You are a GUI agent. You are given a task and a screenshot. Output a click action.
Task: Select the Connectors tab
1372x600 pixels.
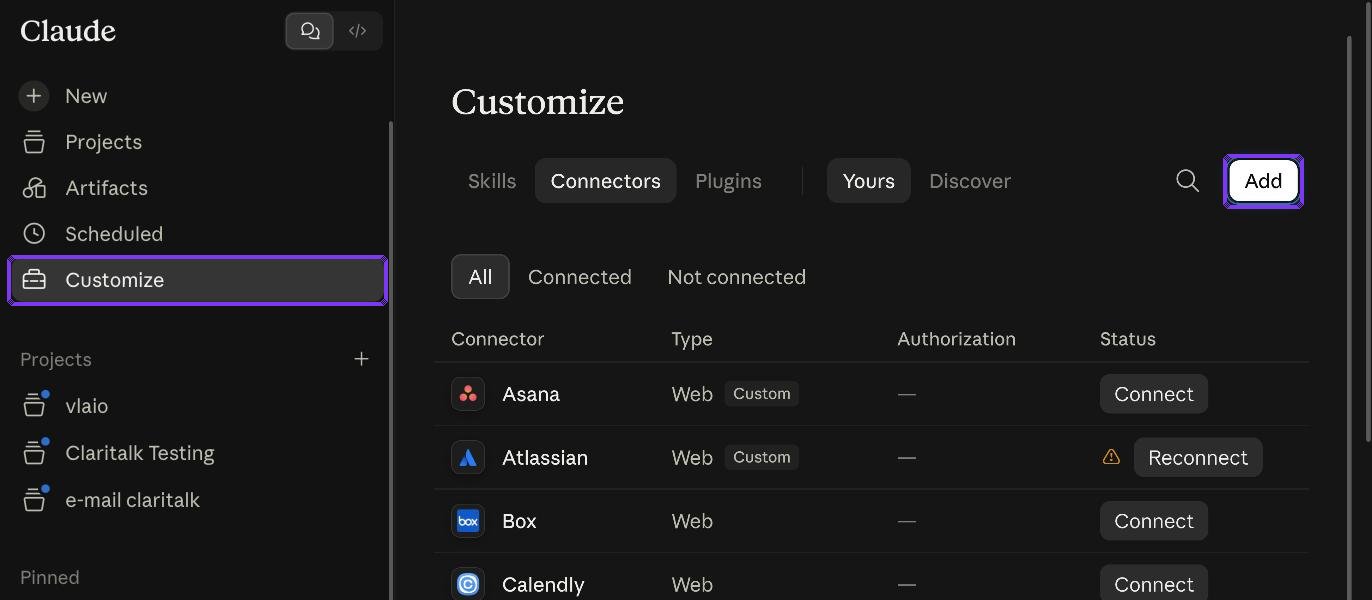point(605,181)
